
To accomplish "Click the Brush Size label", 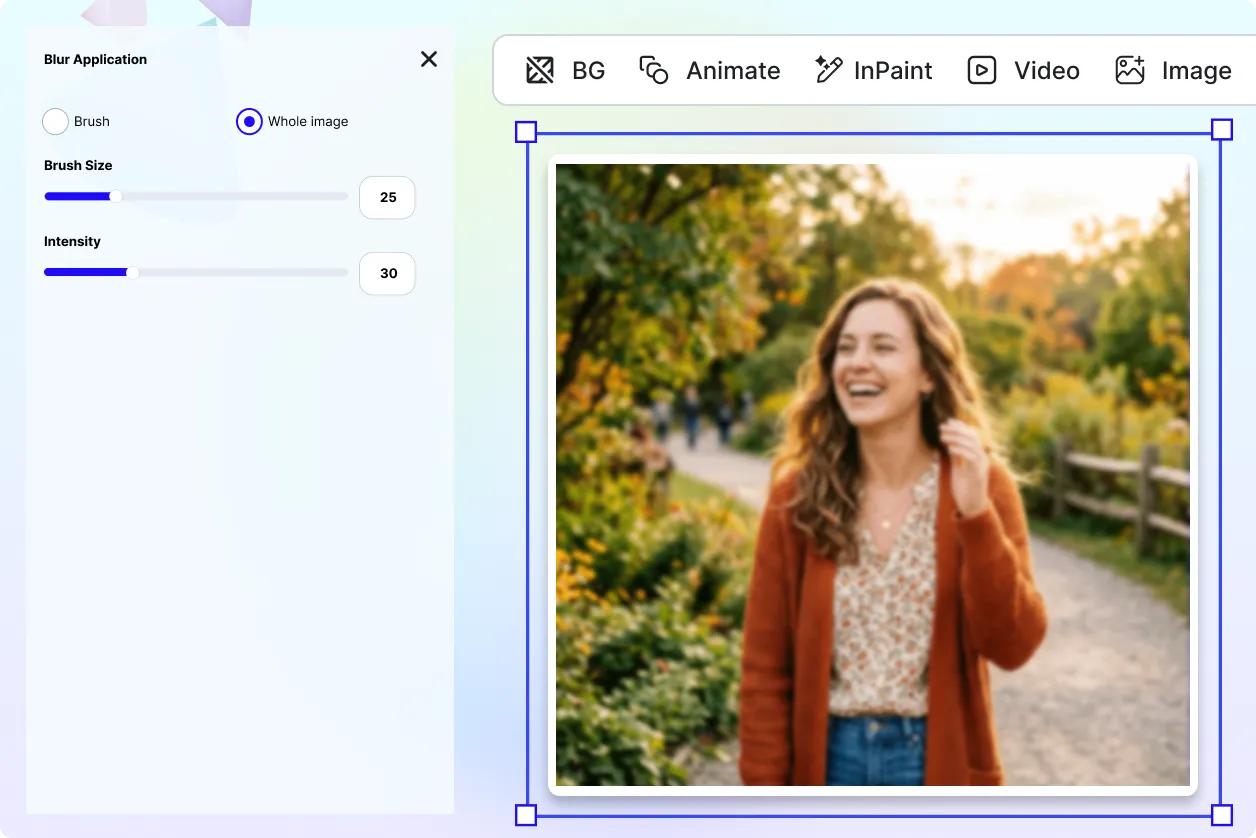I will coord(78,166).
